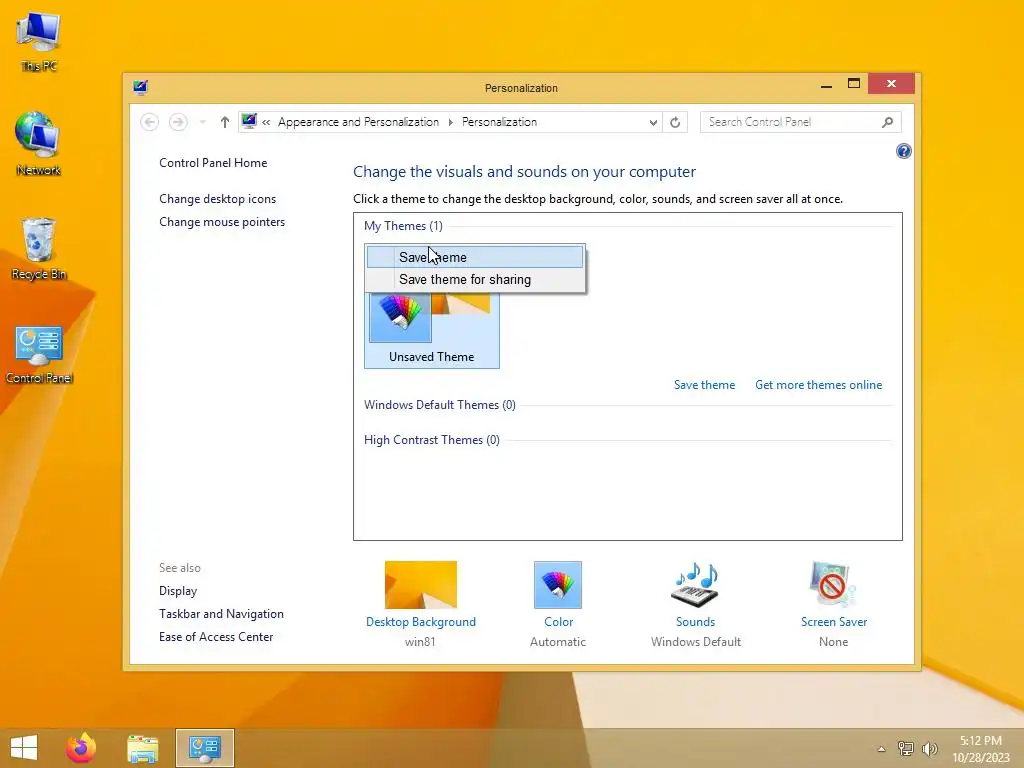Open the network tray icon
This screenshot has height=768, width=1024.
(905, 748)
